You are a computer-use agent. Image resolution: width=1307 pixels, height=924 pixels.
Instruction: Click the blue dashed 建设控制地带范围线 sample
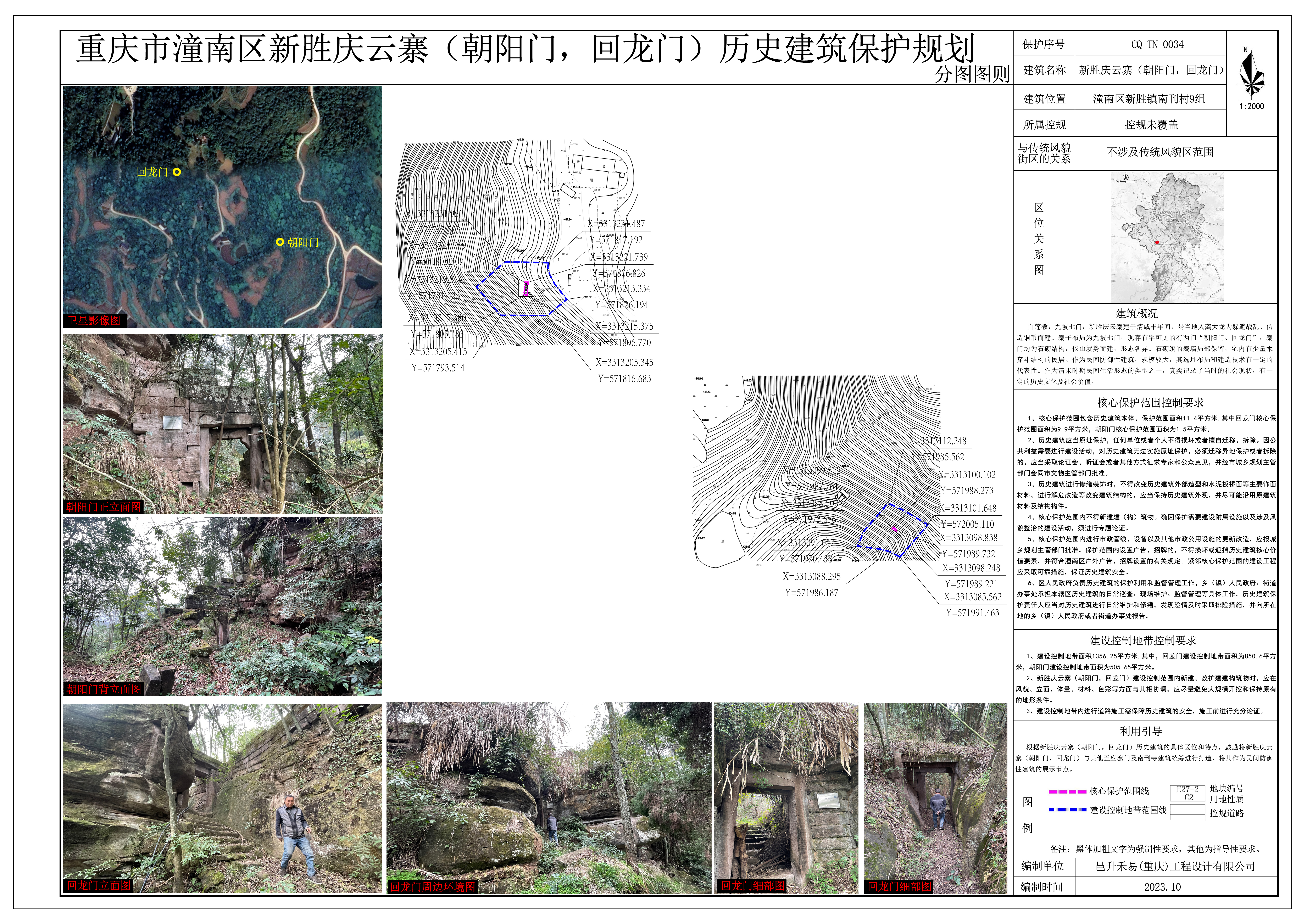point(1067,810)
